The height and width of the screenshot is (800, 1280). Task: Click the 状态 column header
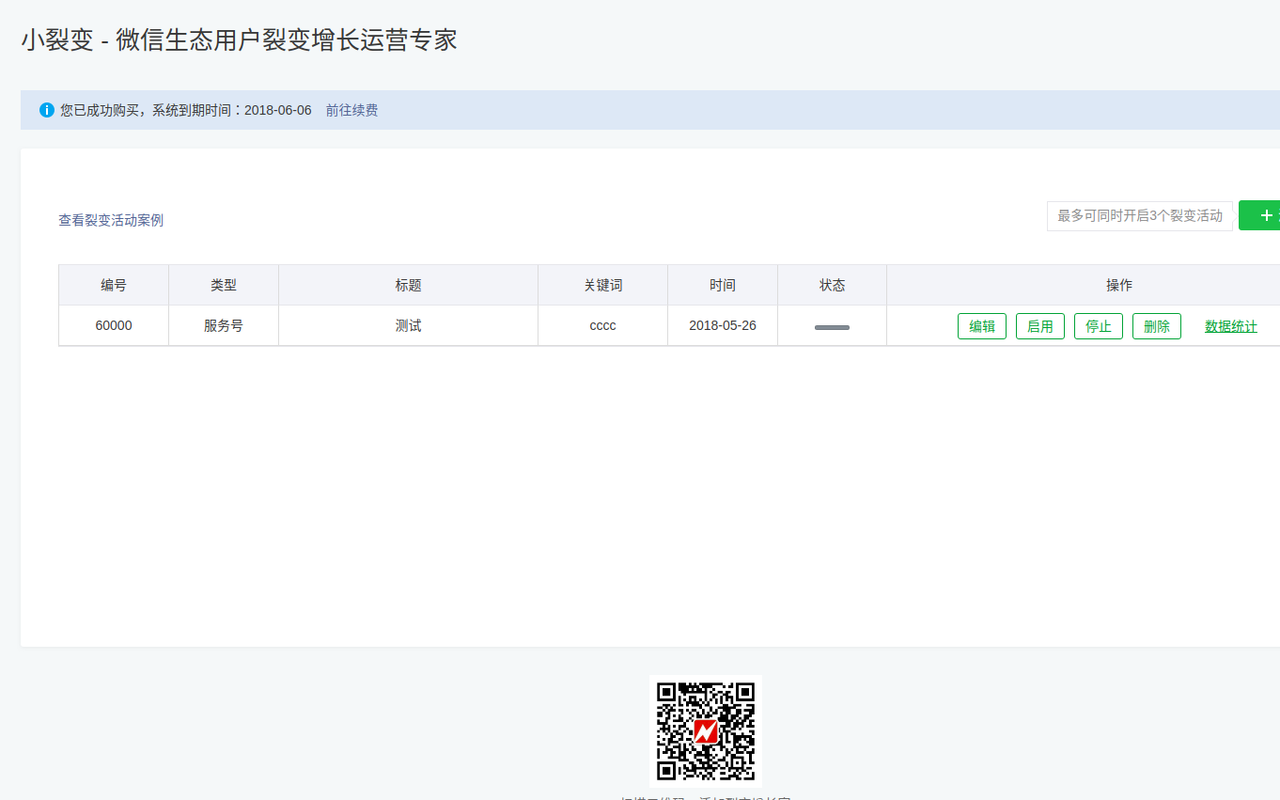[x=832, y=285]
